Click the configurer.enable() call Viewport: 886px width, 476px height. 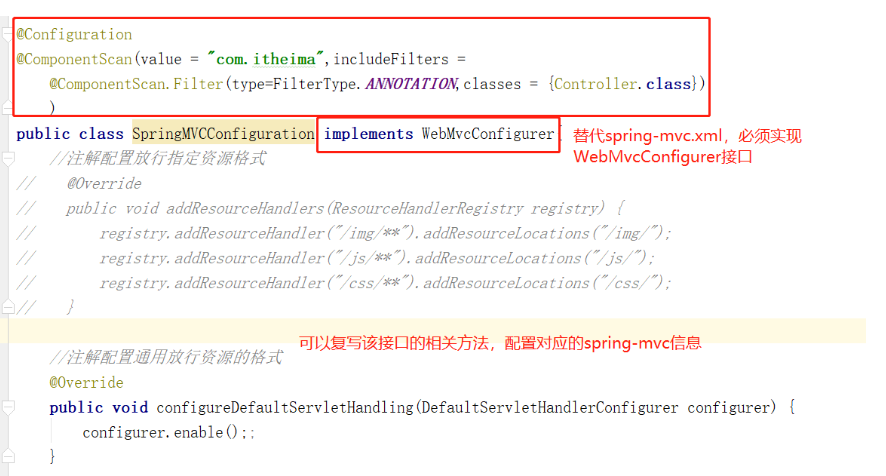coord(160,432)
